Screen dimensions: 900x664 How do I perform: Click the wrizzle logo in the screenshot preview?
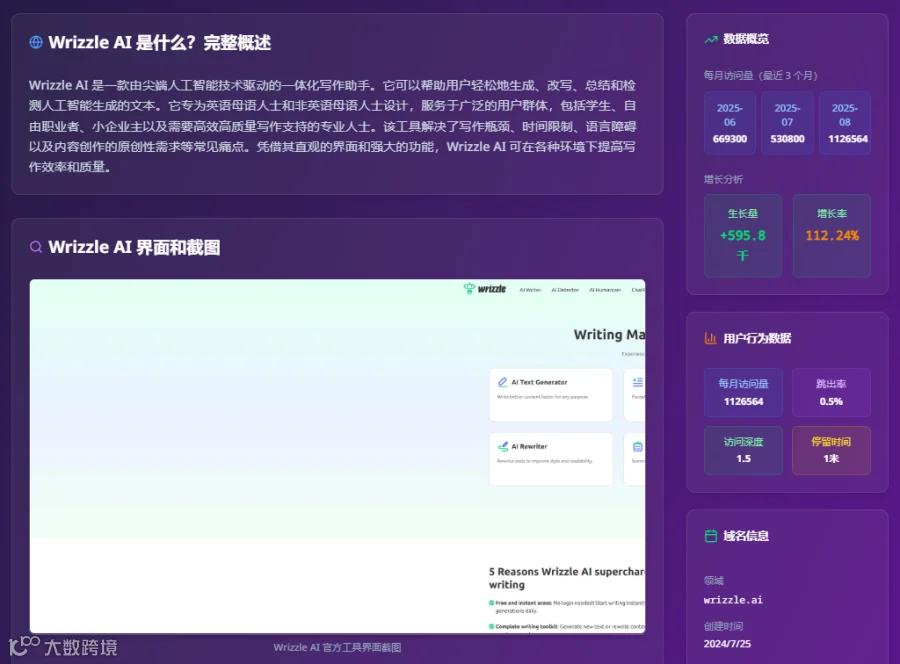(485, 289)
